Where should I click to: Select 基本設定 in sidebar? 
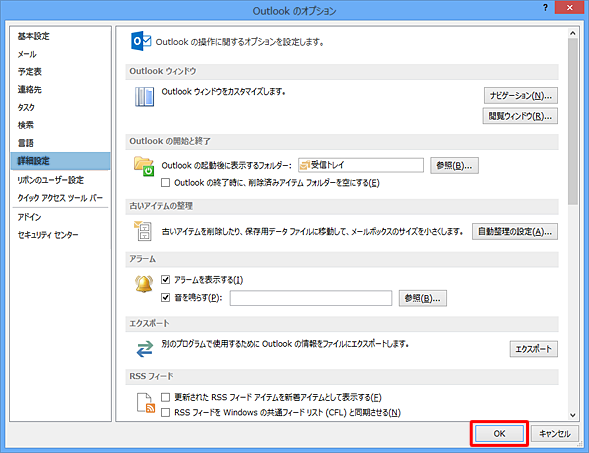click(x=60, y=36)
